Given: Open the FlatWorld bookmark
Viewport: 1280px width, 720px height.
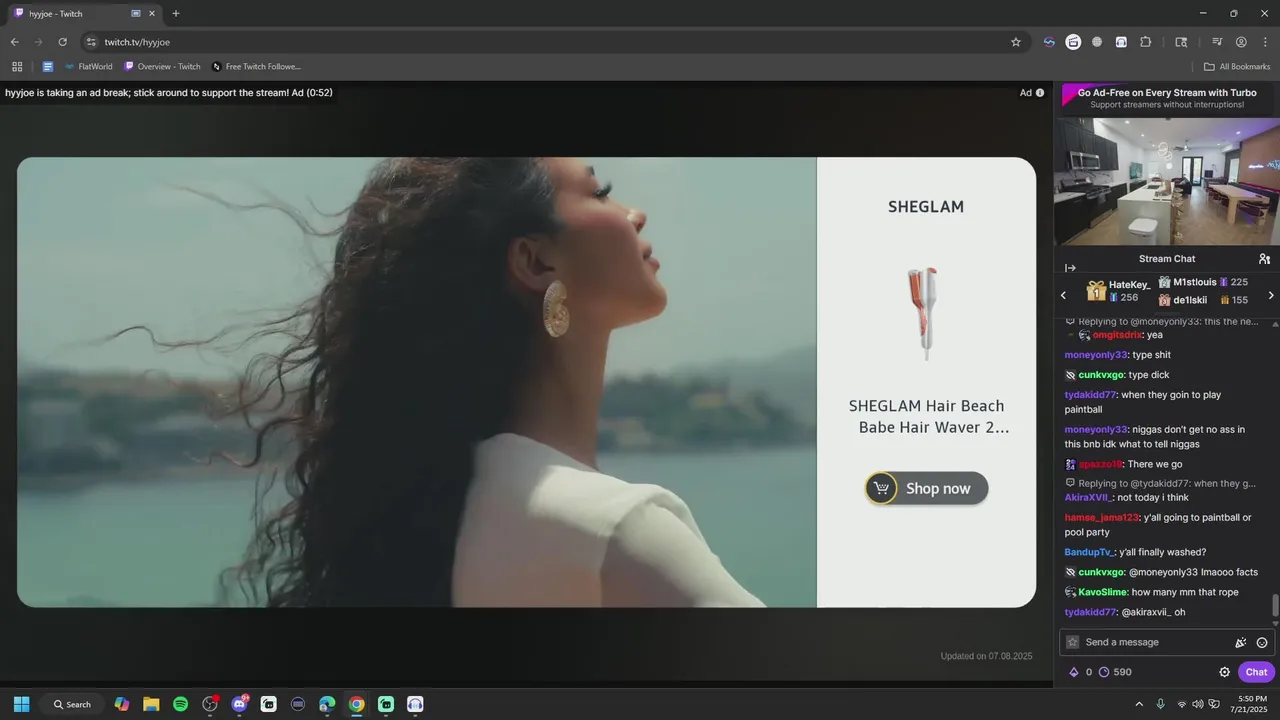Looking at the screenshot, I should coord(89,67).
